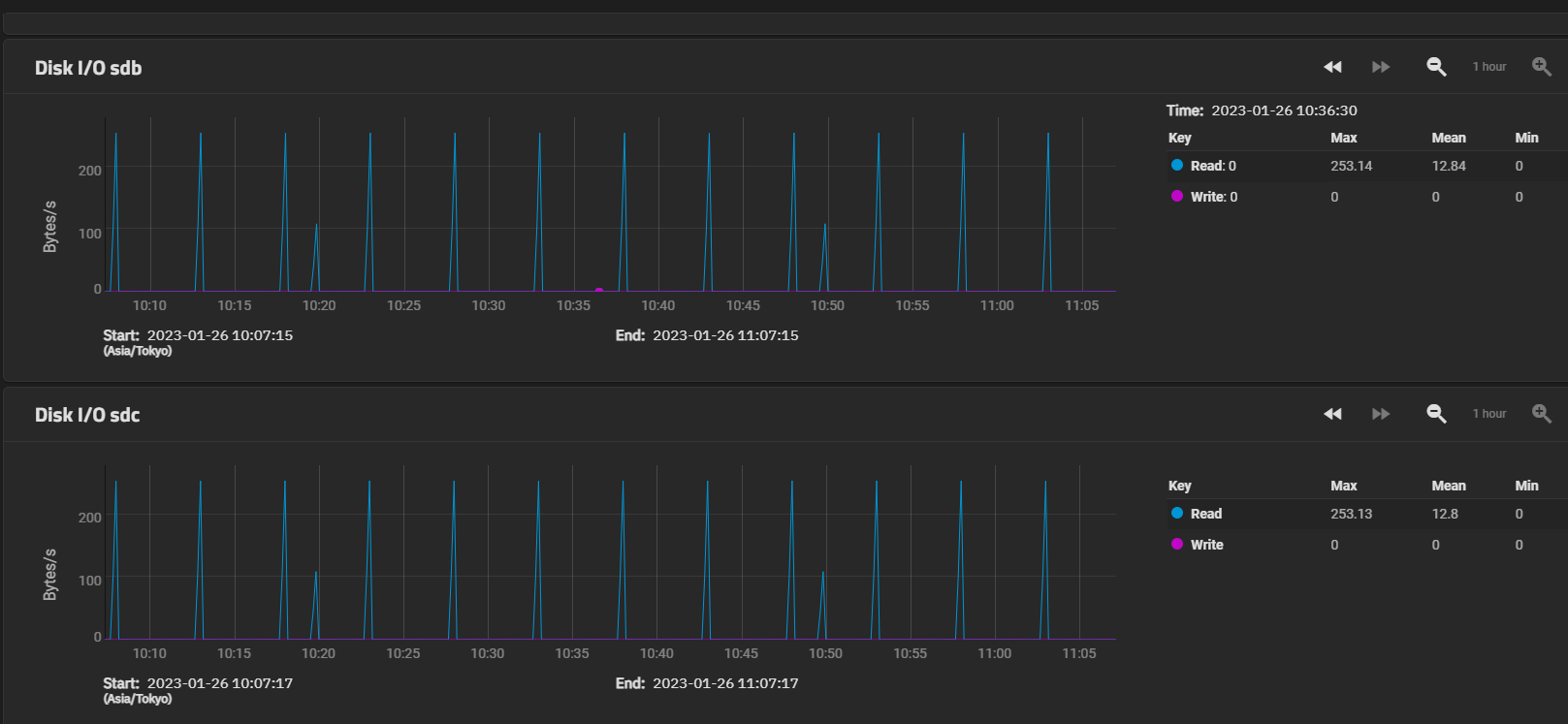
Task: Zoom in the Disk I/O sdc graph
Action: click(x=1541, y=414)
